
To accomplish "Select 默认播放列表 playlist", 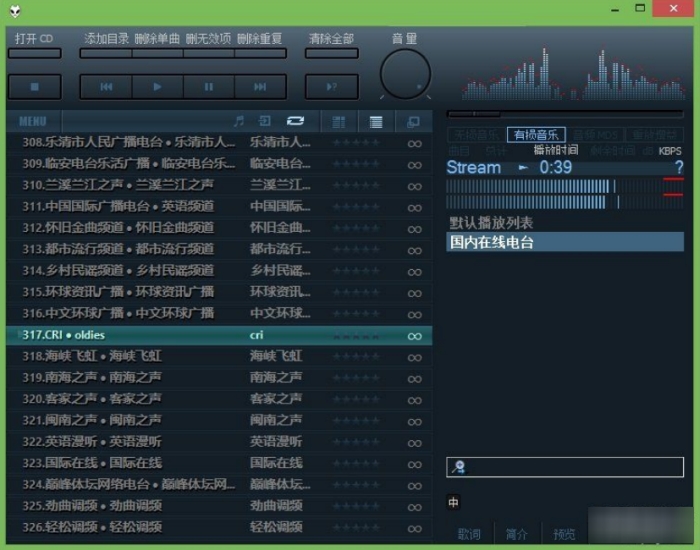I will (x=565, y=223).
